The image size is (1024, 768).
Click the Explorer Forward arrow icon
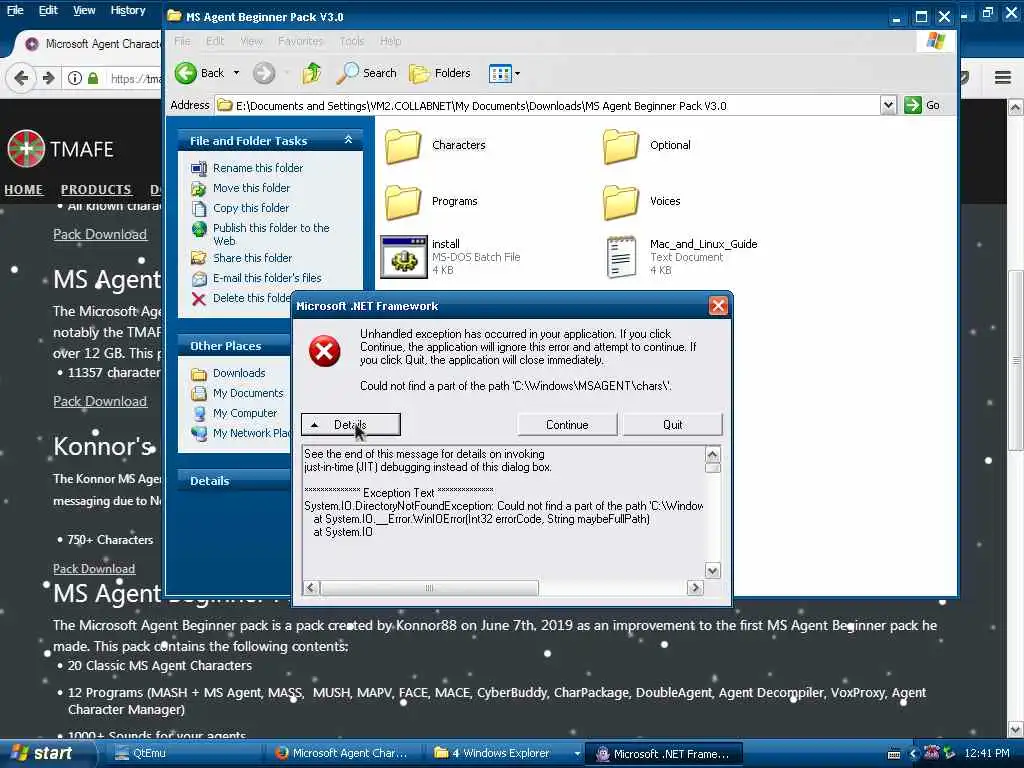(264, 73)
